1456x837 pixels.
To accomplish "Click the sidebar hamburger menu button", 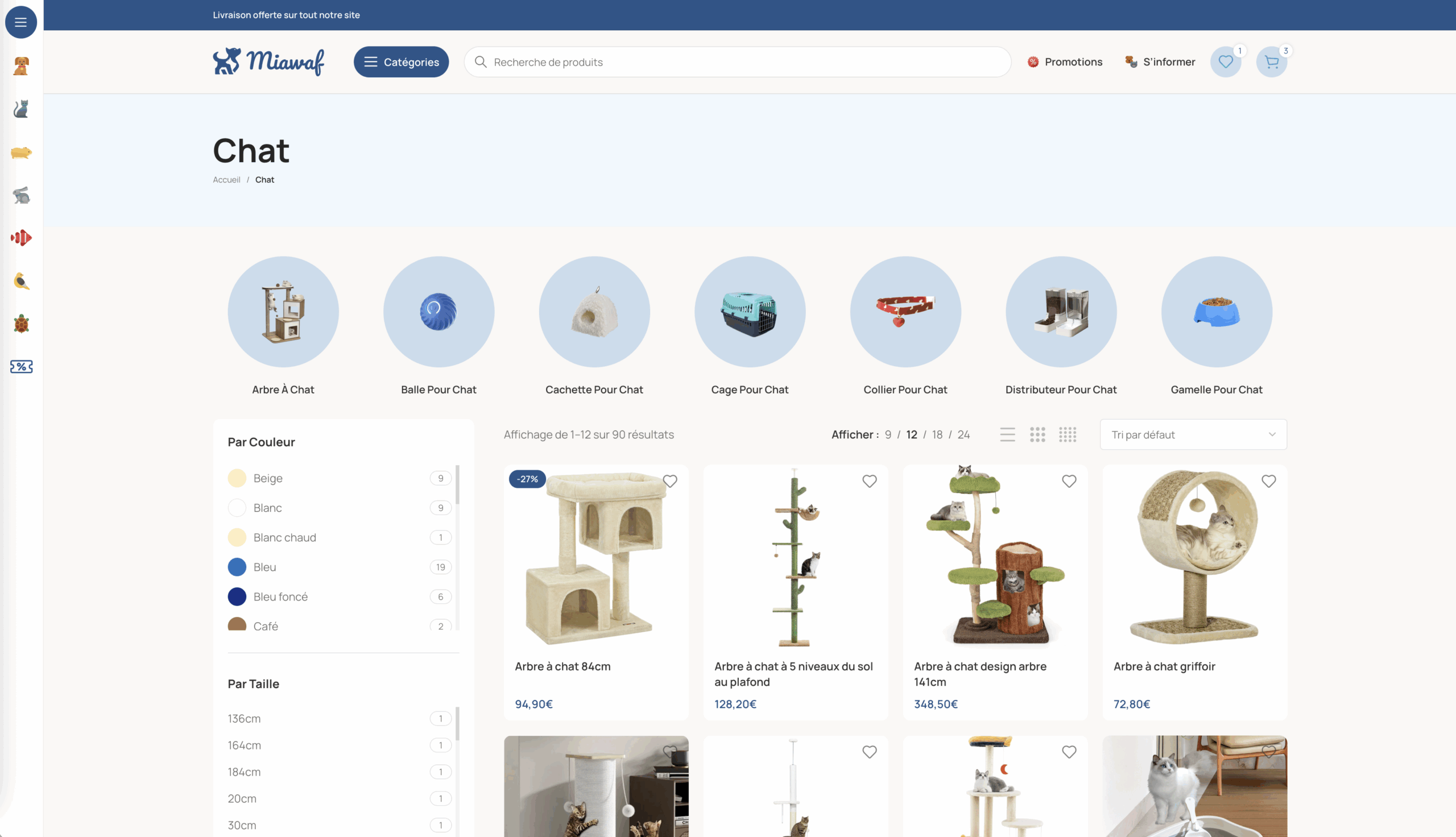I will pyautogui.click(x=21, y=22).
